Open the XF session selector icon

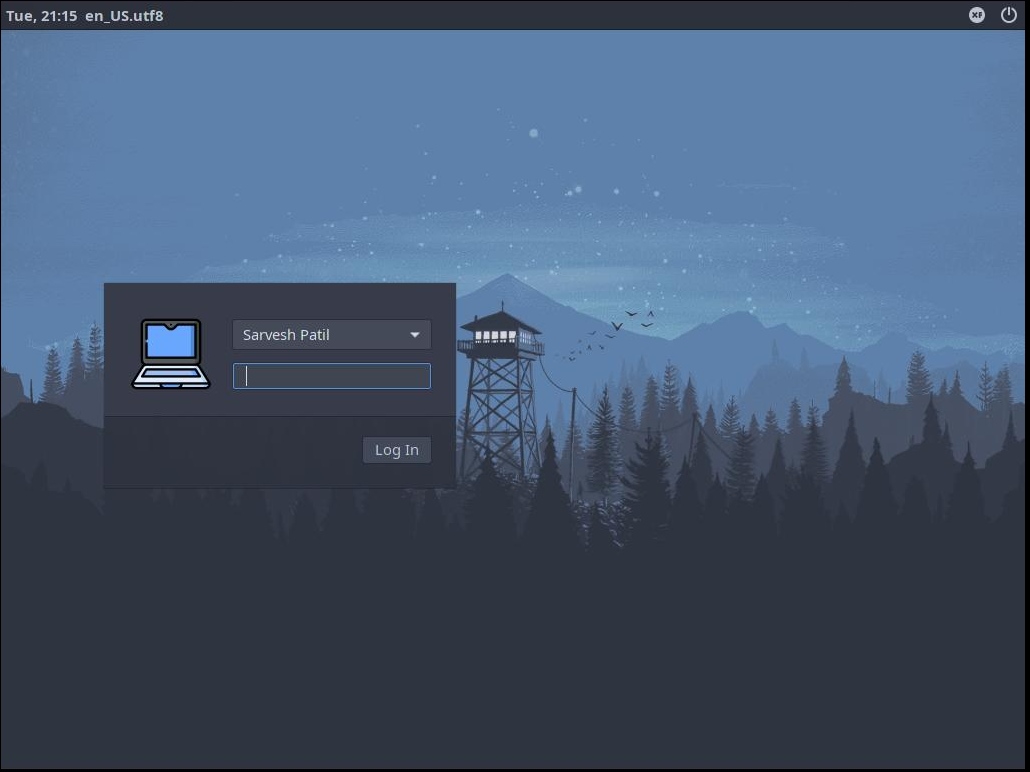977,14
